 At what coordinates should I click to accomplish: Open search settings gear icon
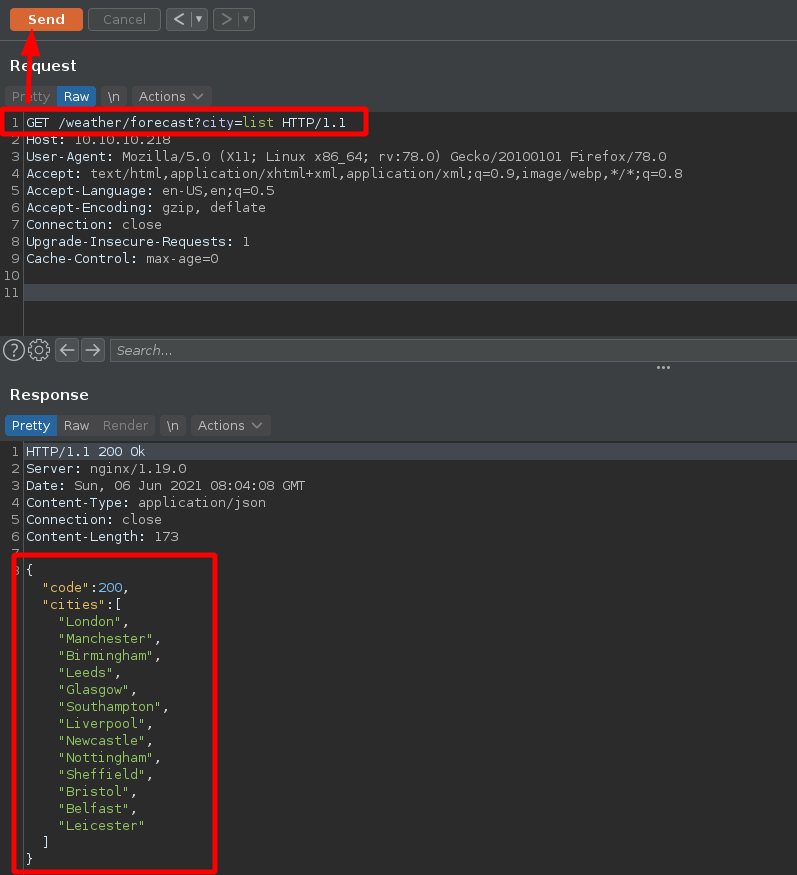tap(39, 350)
